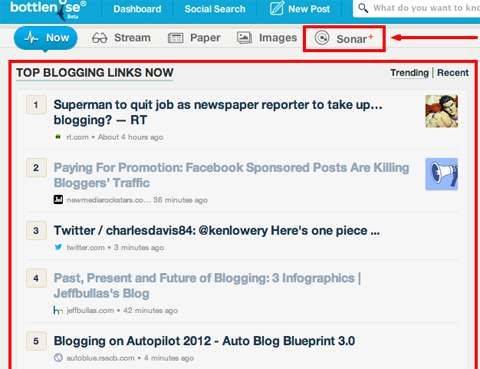Click the search magnifier icon
The width and height of the screenshot is (480, 369).
(363, 8)
